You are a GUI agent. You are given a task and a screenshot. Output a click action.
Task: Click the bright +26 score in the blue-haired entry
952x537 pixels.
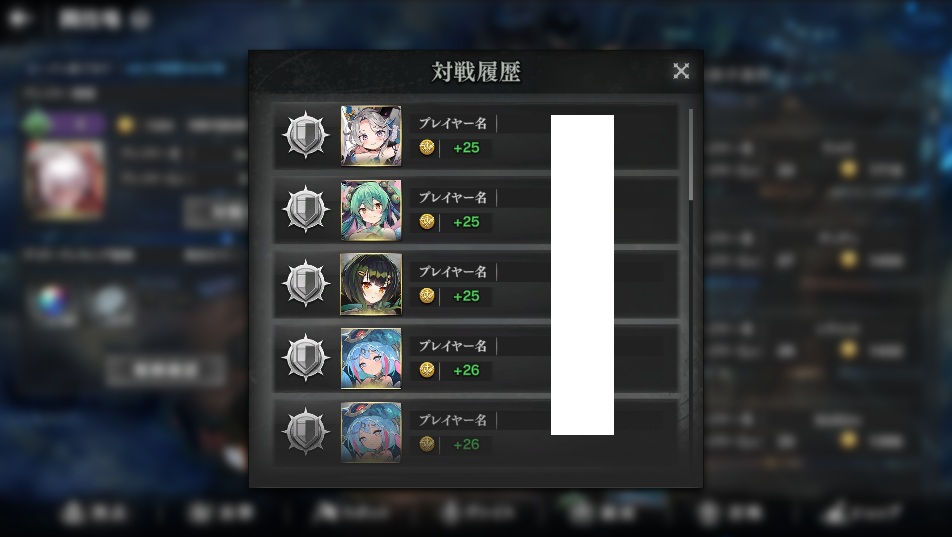click(466, 370)
